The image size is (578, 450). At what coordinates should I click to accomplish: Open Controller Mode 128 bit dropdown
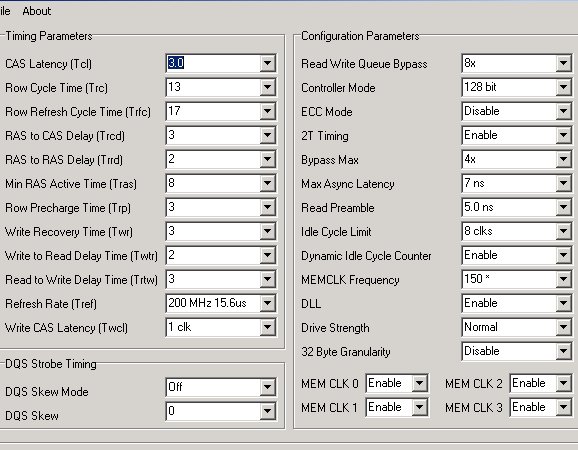pyautogui.click(x=564, y=87)
